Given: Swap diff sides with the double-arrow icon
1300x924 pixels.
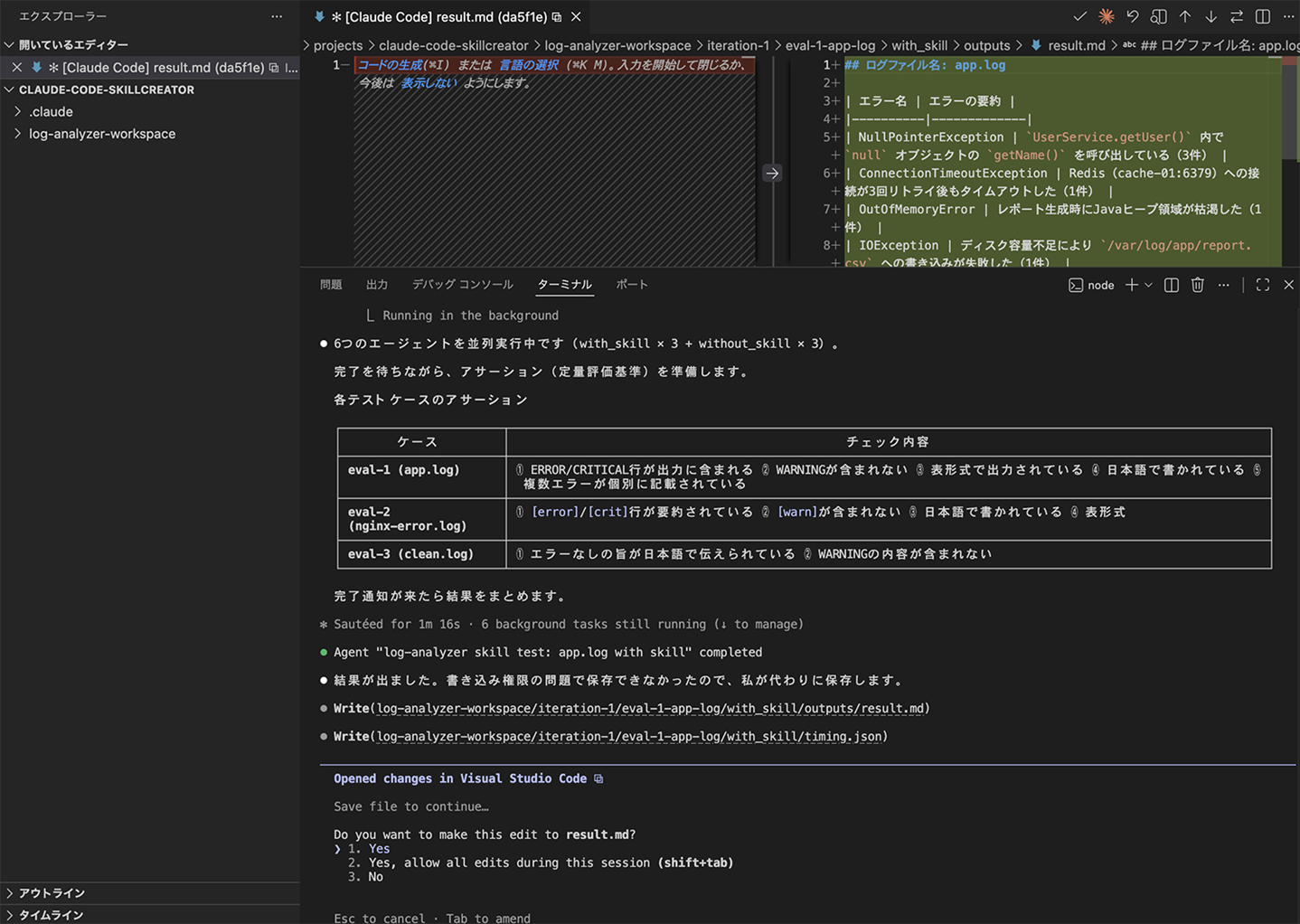Looking at the screenshot, I should point(1237,16).
